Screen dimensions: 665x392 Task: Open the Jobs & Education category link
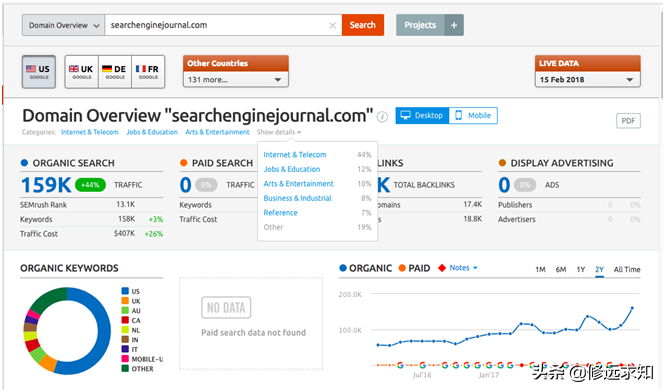152,132
